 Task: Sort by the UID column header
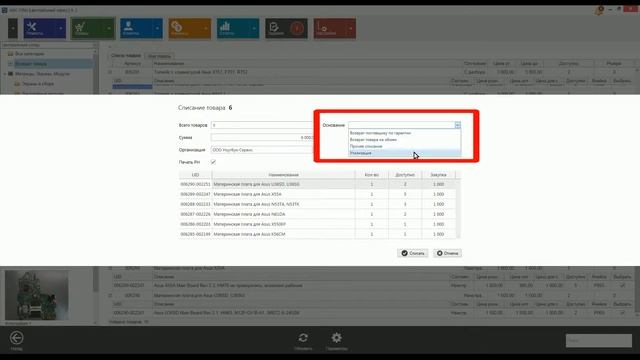coord(195,175)
